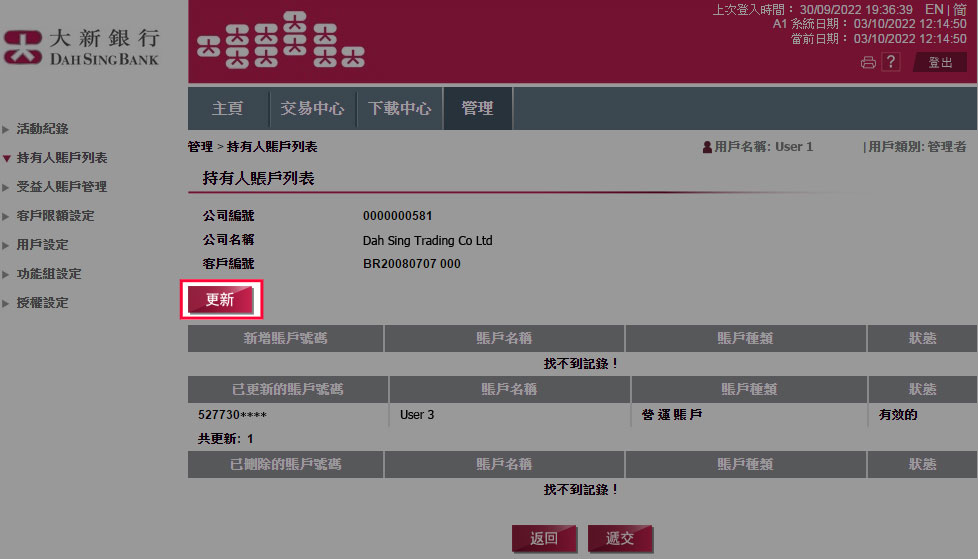Open 用戶設定 in the sidebar
This screenshot has height=559, width=978.
click(42, 245)
